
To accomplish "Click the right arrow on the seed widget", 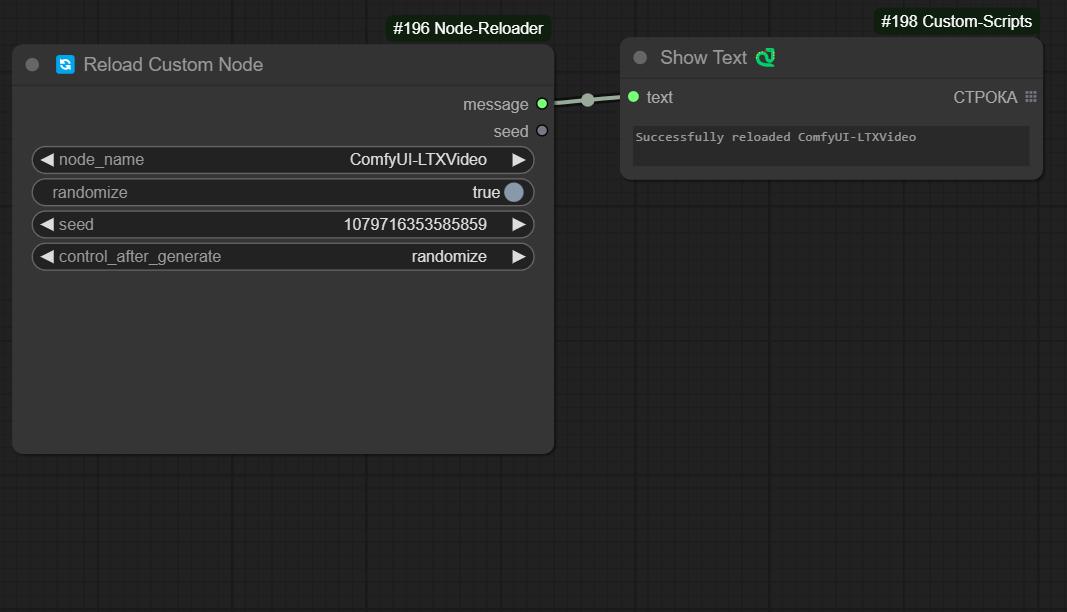I will coord(519,224).
